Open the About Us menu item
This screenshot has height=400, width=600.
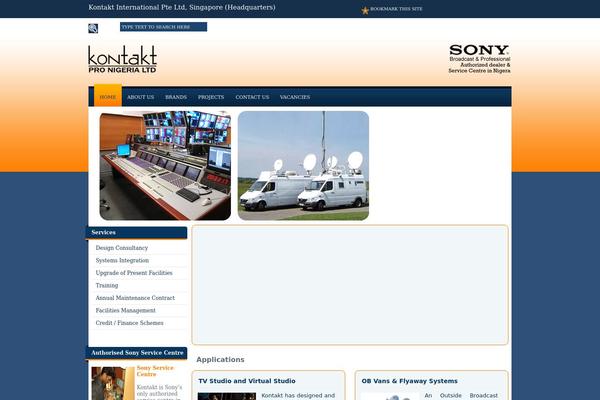coord(140,97)
